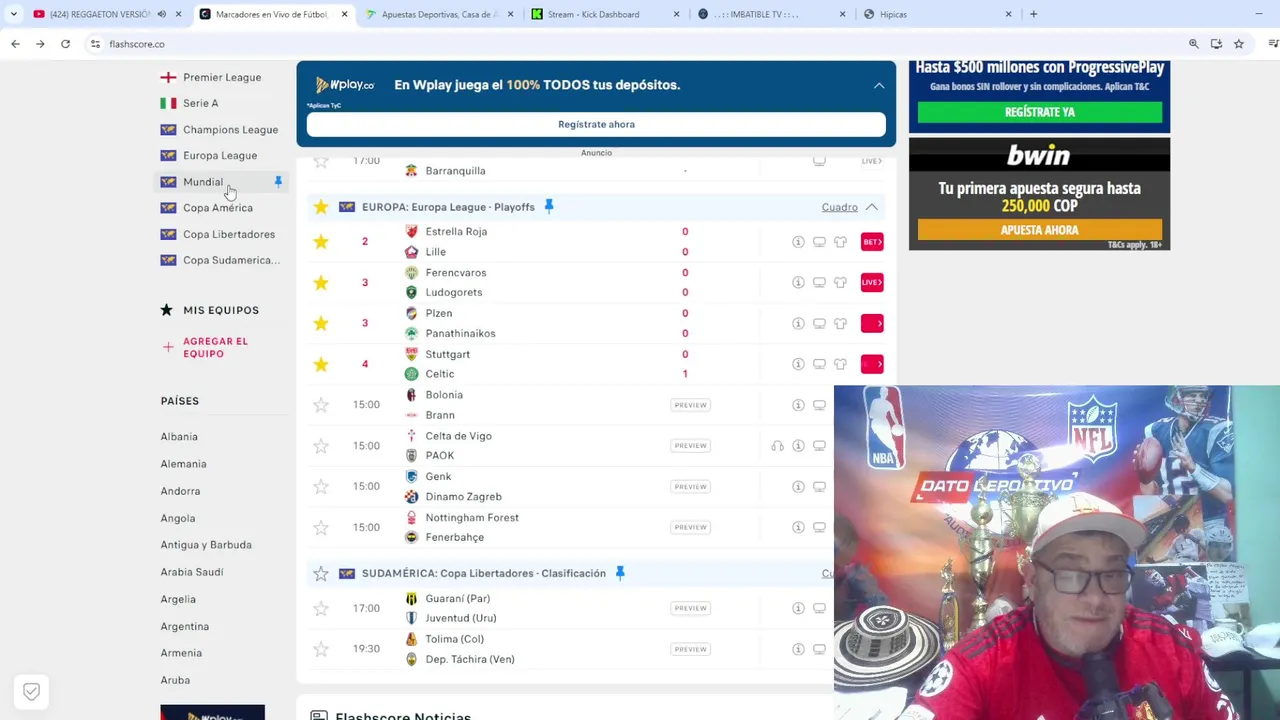This screenshot has width=1280, height=720.
Task: Select Arabia Saudí in countries list
Action: click(192, 572)
